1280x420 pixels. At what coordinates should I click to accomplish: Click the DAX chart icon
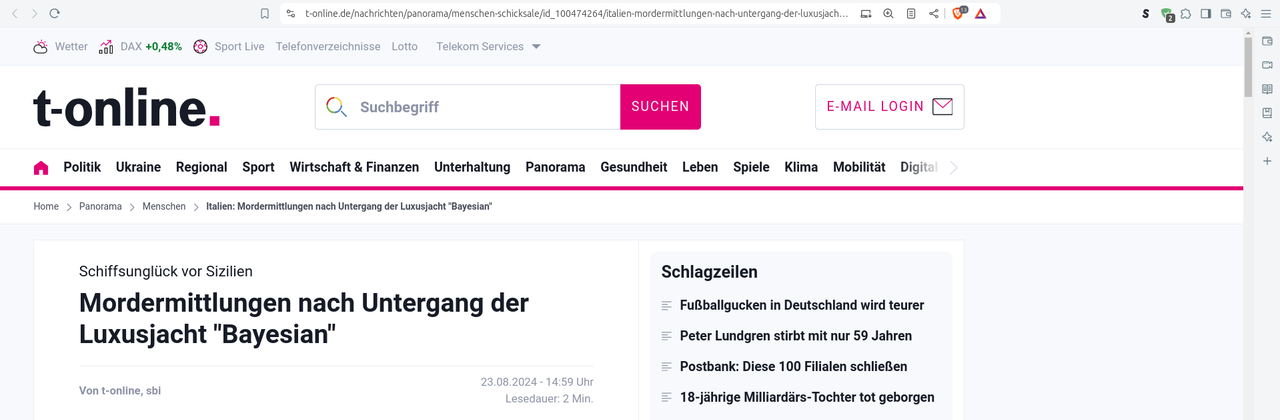point(106,46)
